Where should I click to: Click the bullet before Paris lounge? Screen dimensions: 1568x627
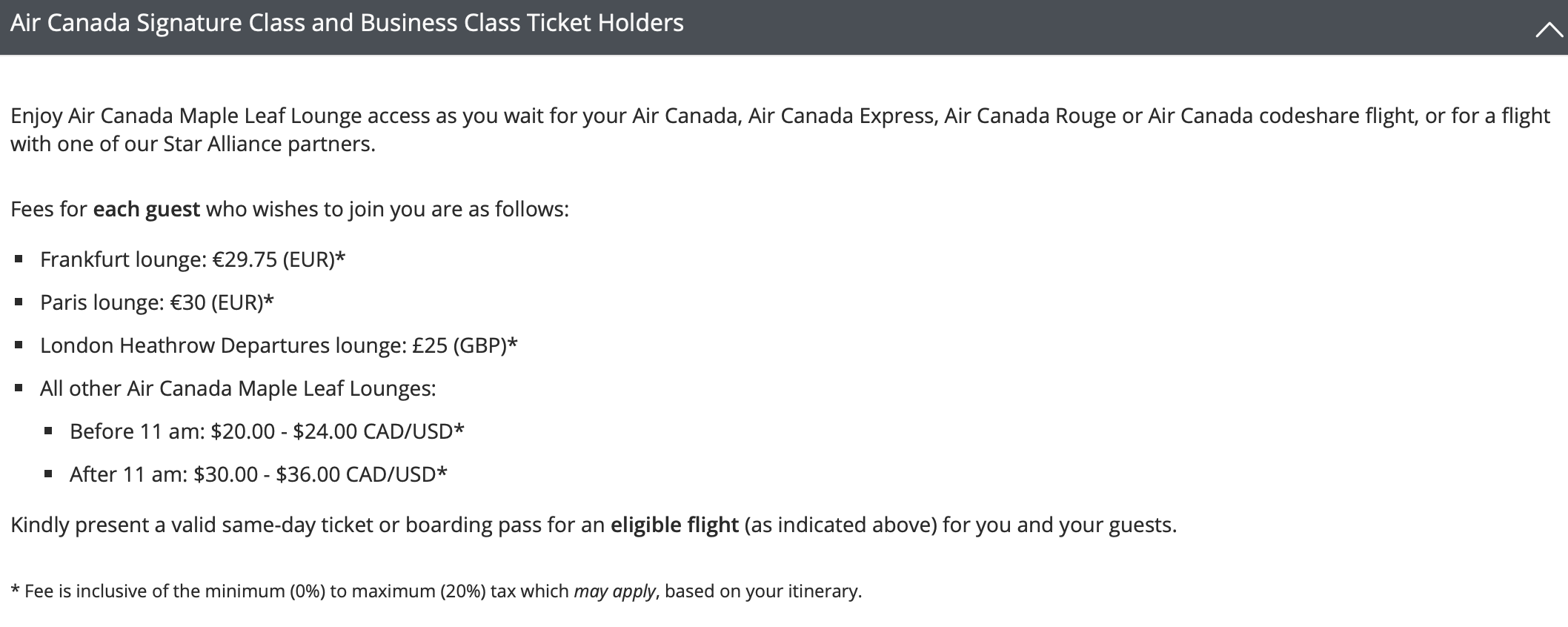click(x=19, y=302)
